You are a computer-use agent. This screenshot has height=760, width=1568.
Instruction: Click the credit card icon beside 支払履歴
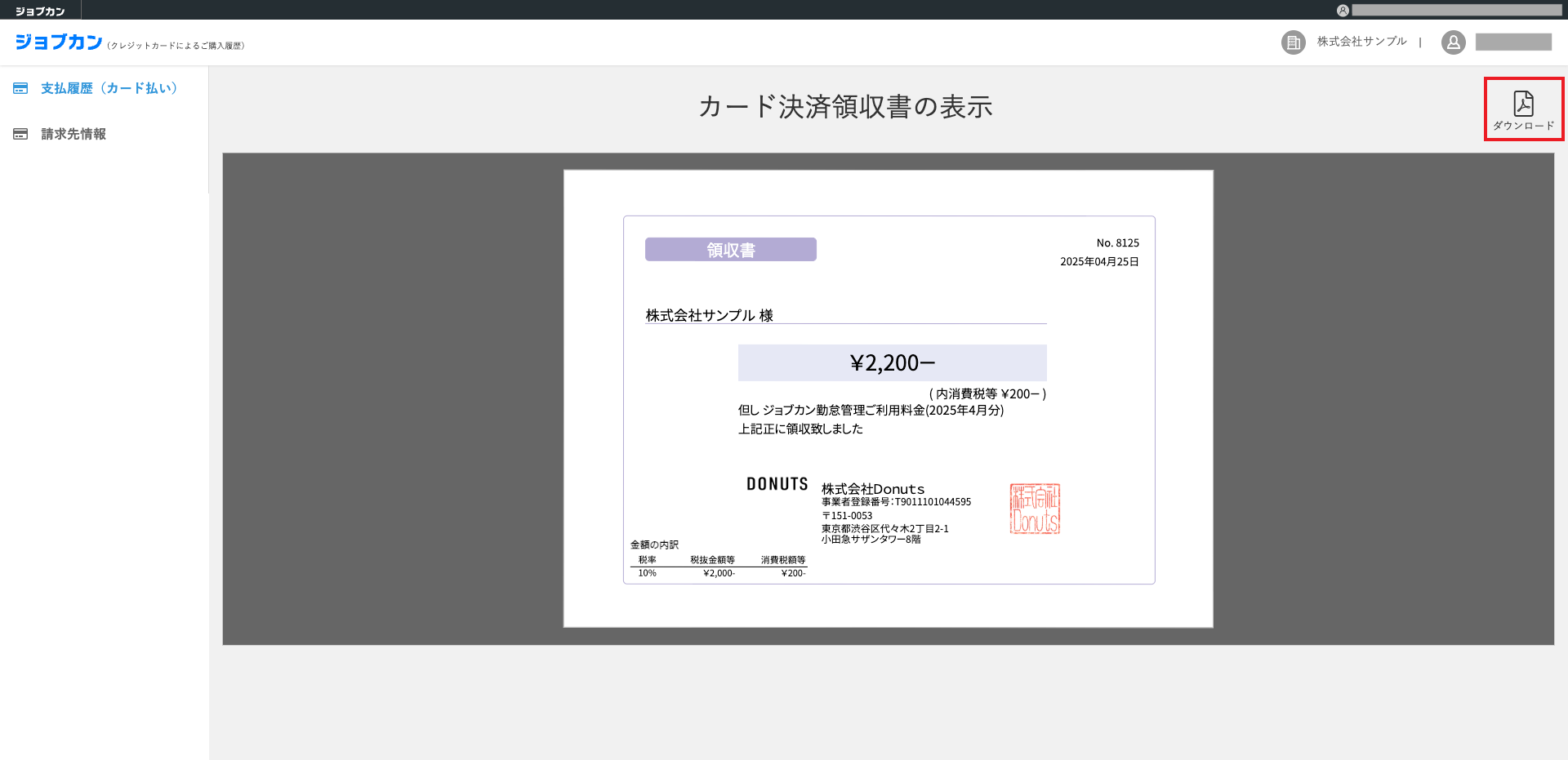tap(20, 88)
